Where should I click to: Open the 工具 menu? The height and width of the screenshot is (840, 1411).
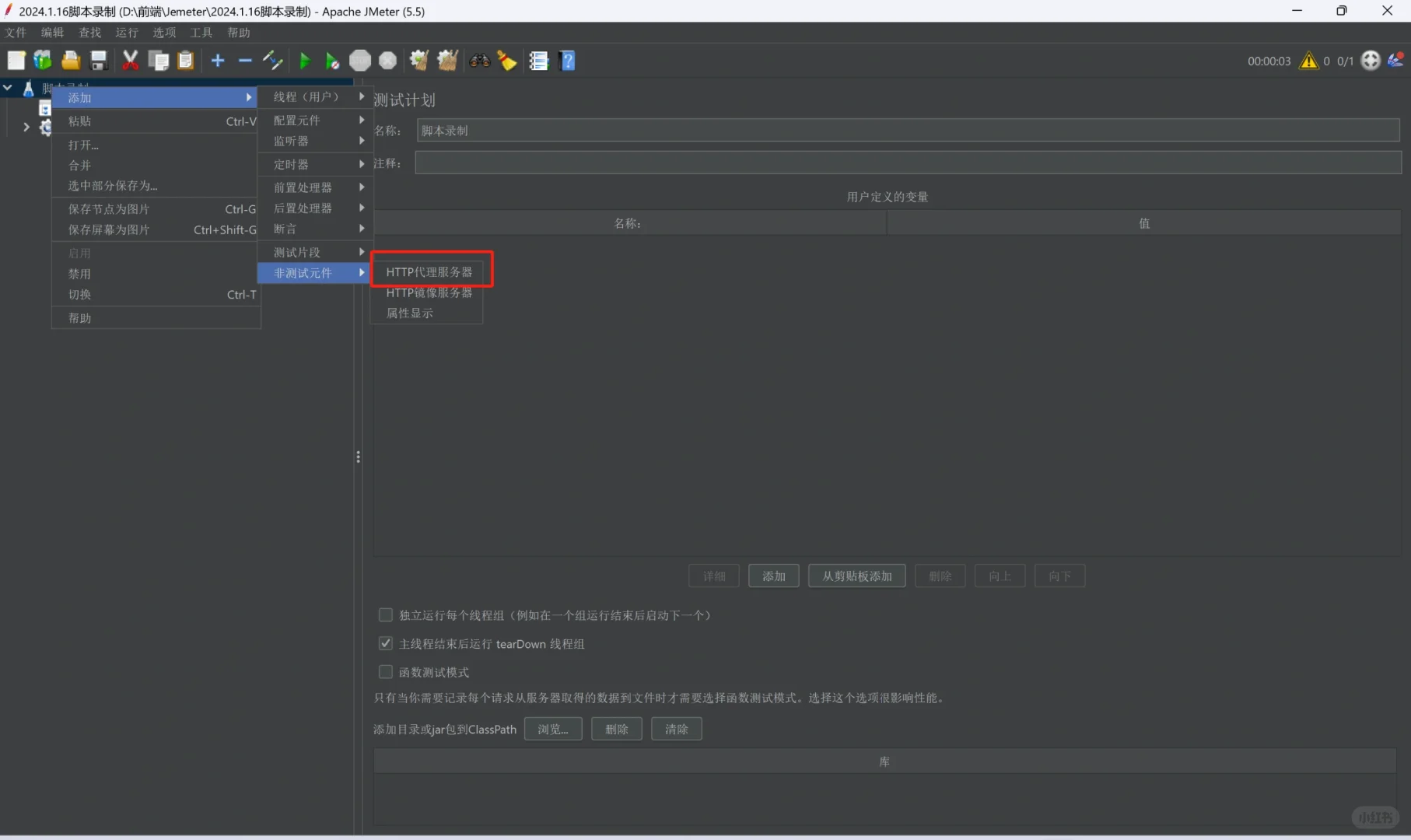[201, 33]
